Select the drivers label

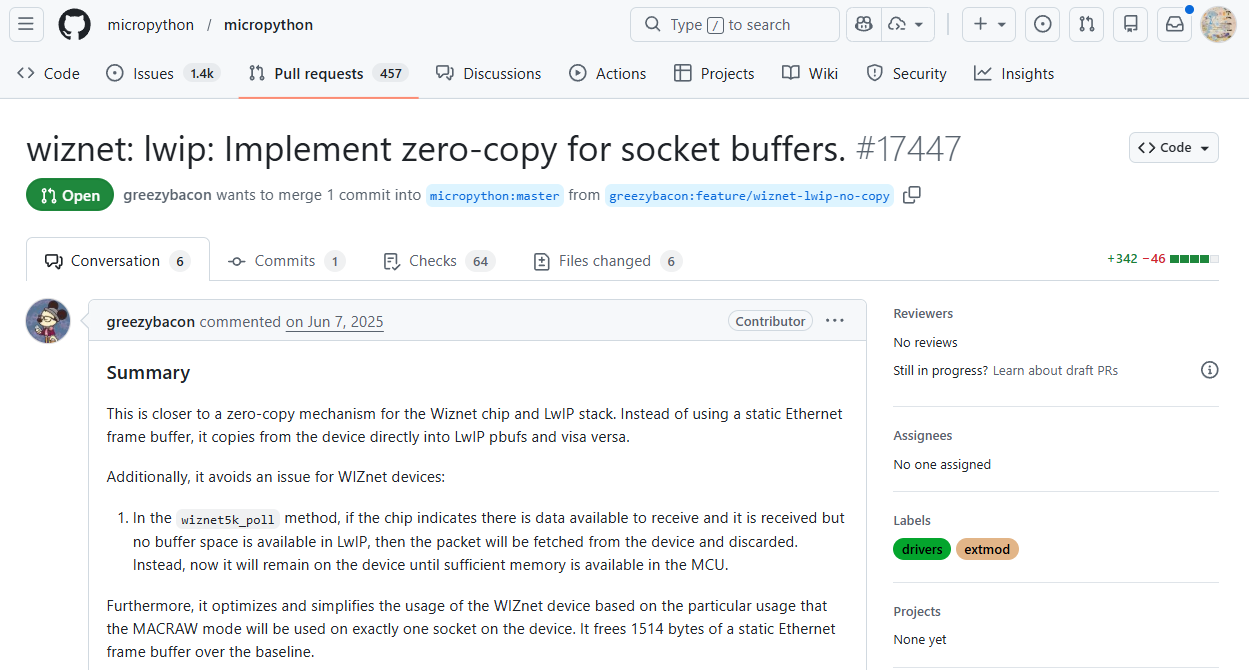(921, 549)
